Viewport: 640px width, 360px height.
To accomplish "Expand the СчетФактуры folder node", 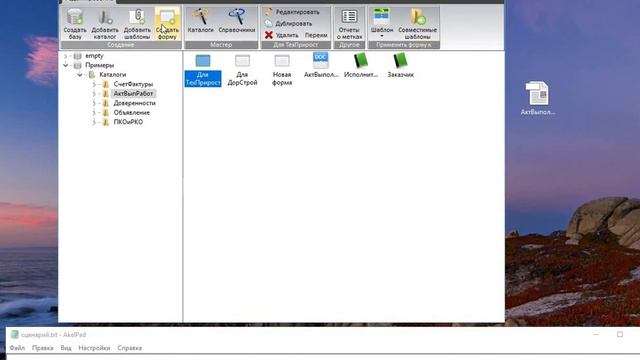I will click(94, 84).
